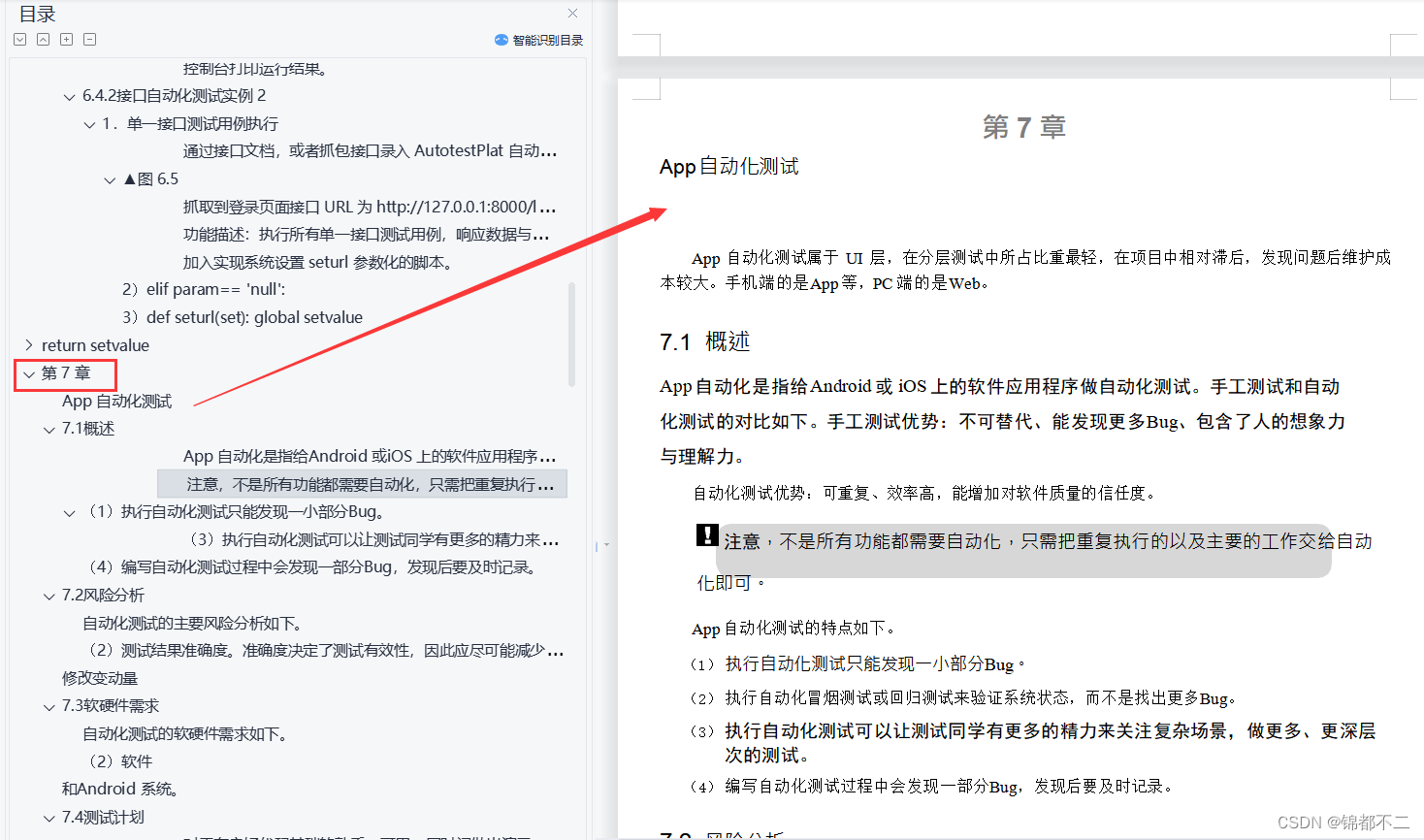The image size is (1424, 840).
Task: Click document item （2）执行自动化冒烟测试或回归测试
Action: [x=964, y=698]
